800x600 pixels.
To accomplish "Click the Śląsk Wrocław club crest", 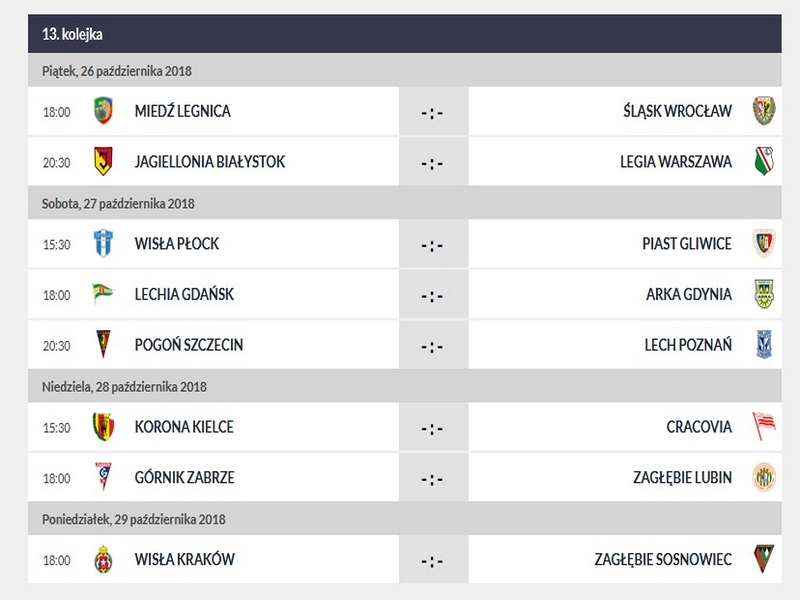I will point(764,111).
